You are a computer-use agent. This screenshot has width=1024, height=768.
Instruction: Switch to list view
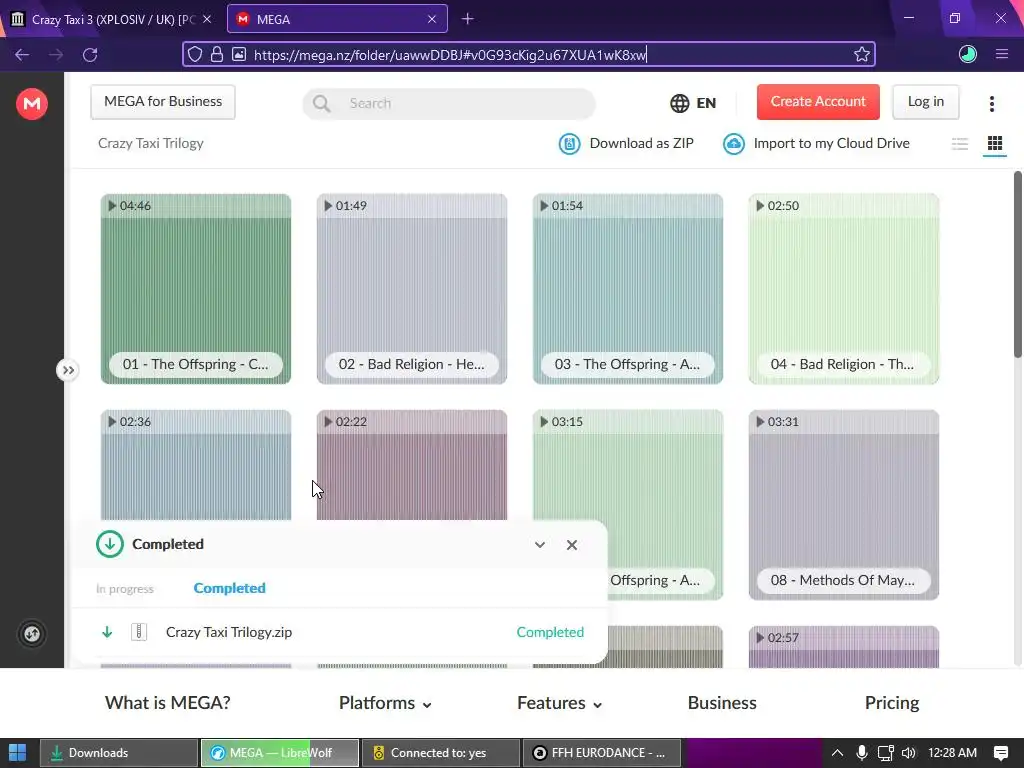[959, 144]
